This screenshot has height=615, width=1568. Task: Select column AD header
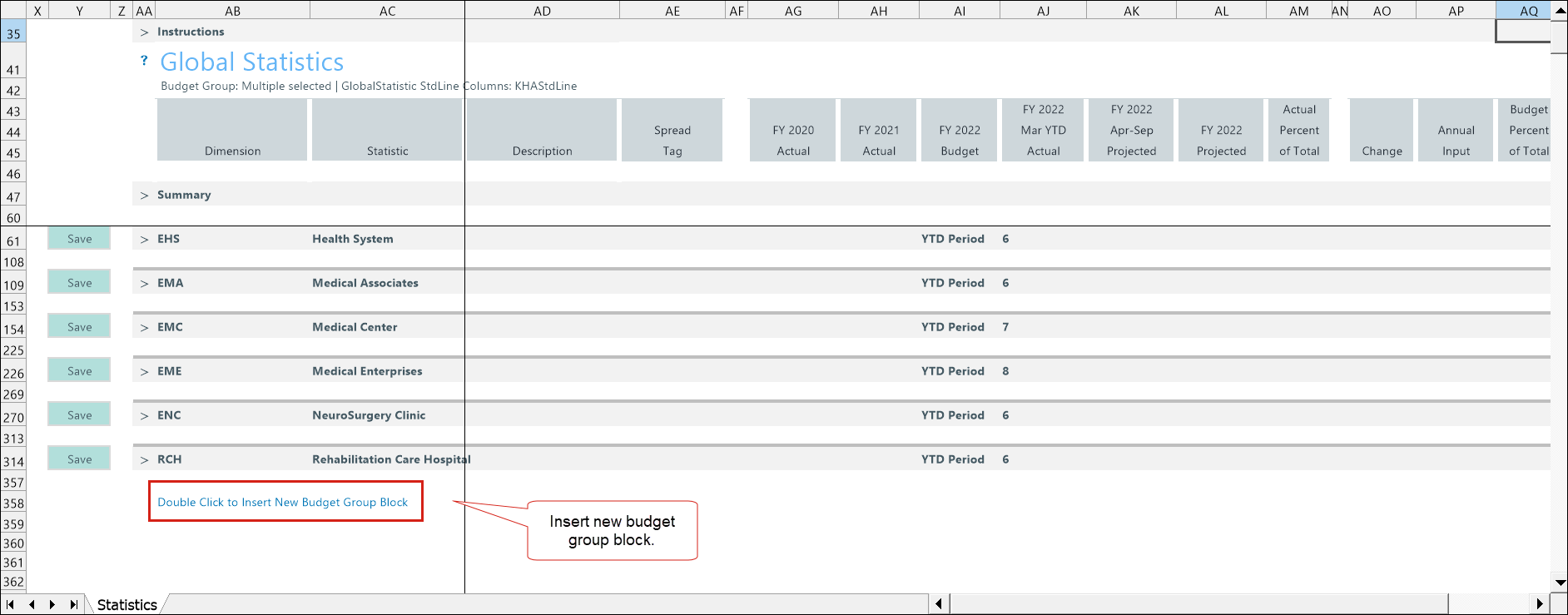[542, 11]
